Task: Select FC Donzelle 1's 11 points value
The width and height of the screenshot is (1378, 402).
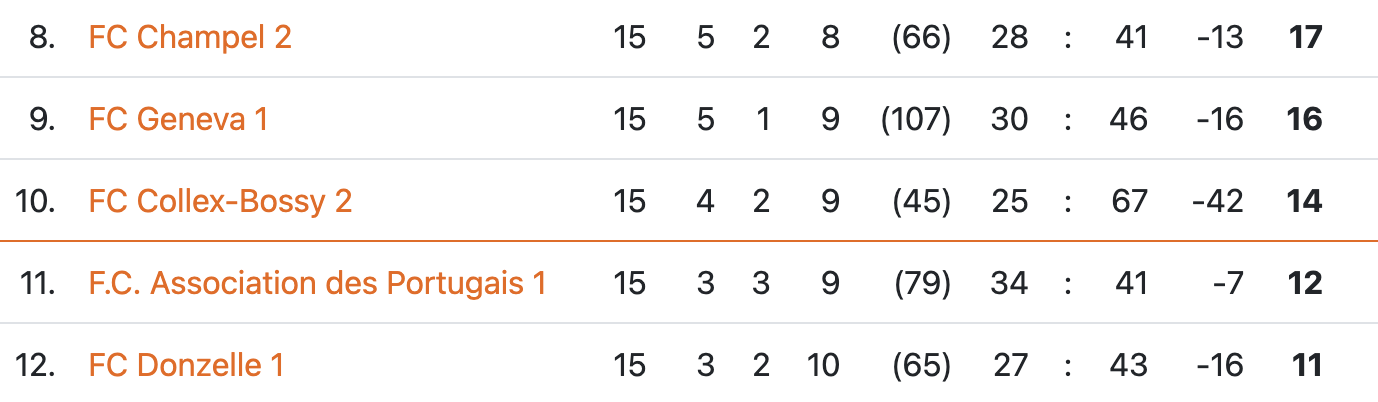Action: 1306,366
